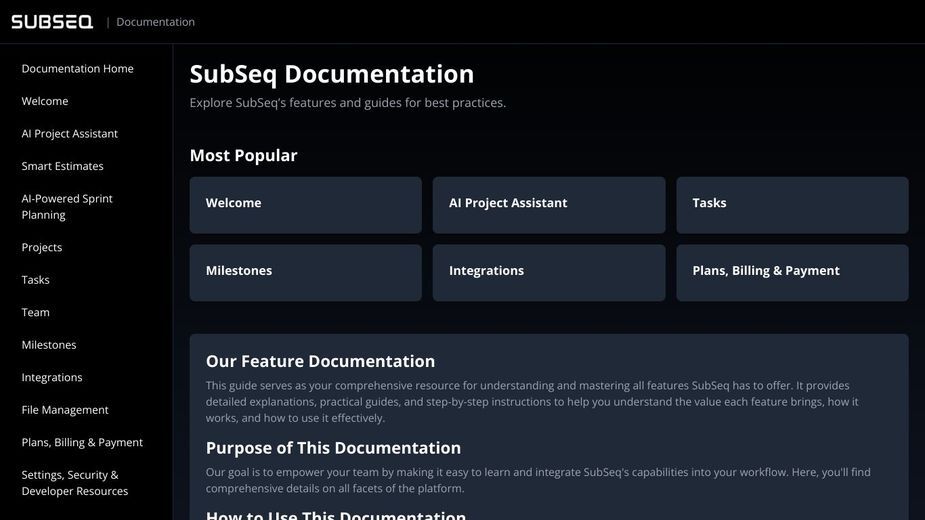Open Smart Estimates in the sidebar
Image resolution: width=925 pixels, height=520 pixels.
coord(63,166)
